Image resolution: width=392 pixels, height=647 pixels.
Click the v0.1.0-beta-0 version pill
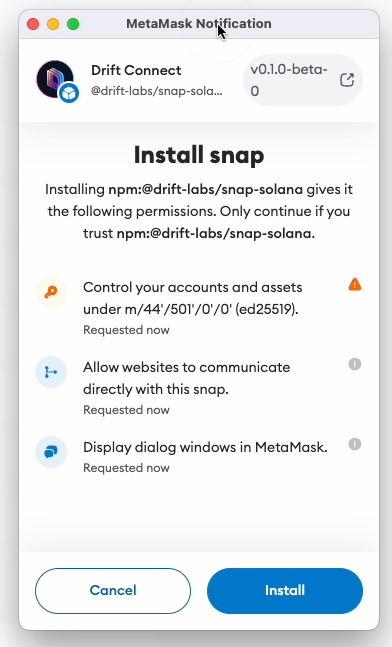click(x=303, y=80)
